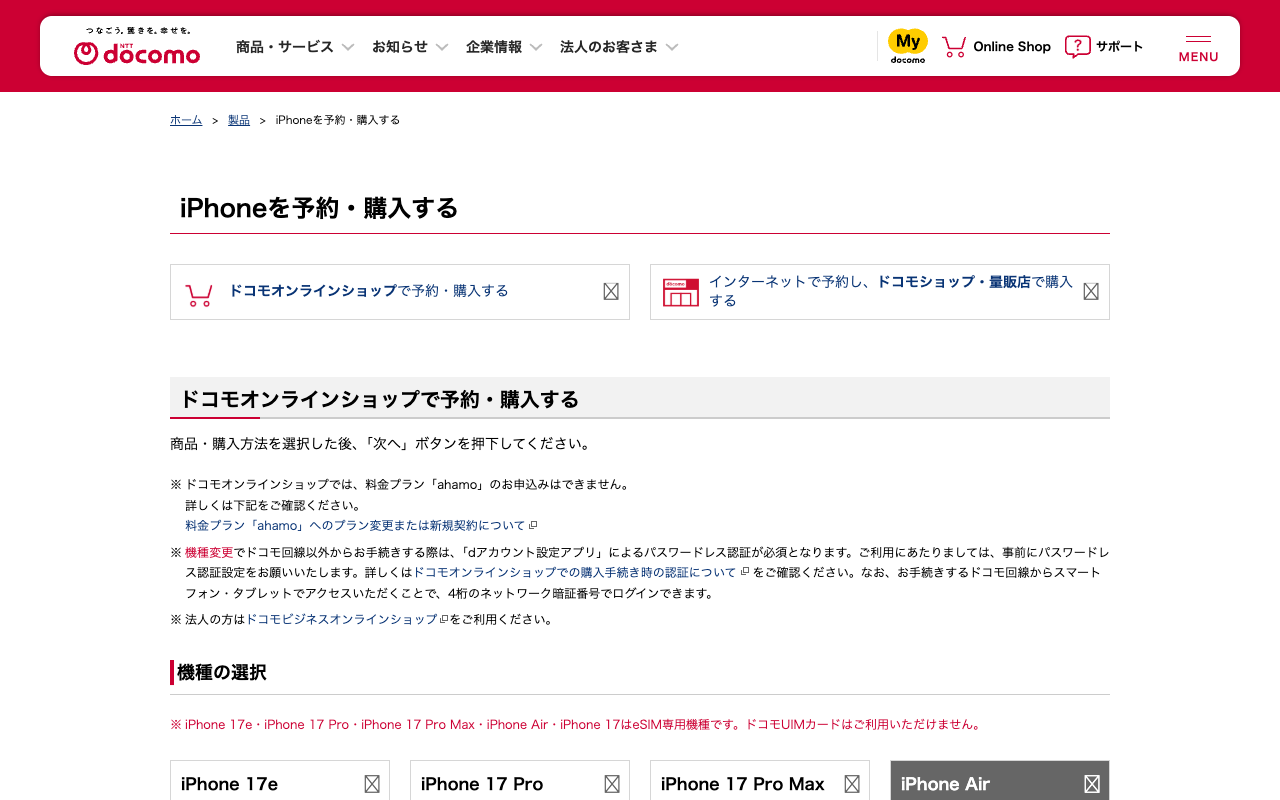Click the red 機種変更 text
The width and height of the screenshot is (1280, 800).
tap(209, 552)
